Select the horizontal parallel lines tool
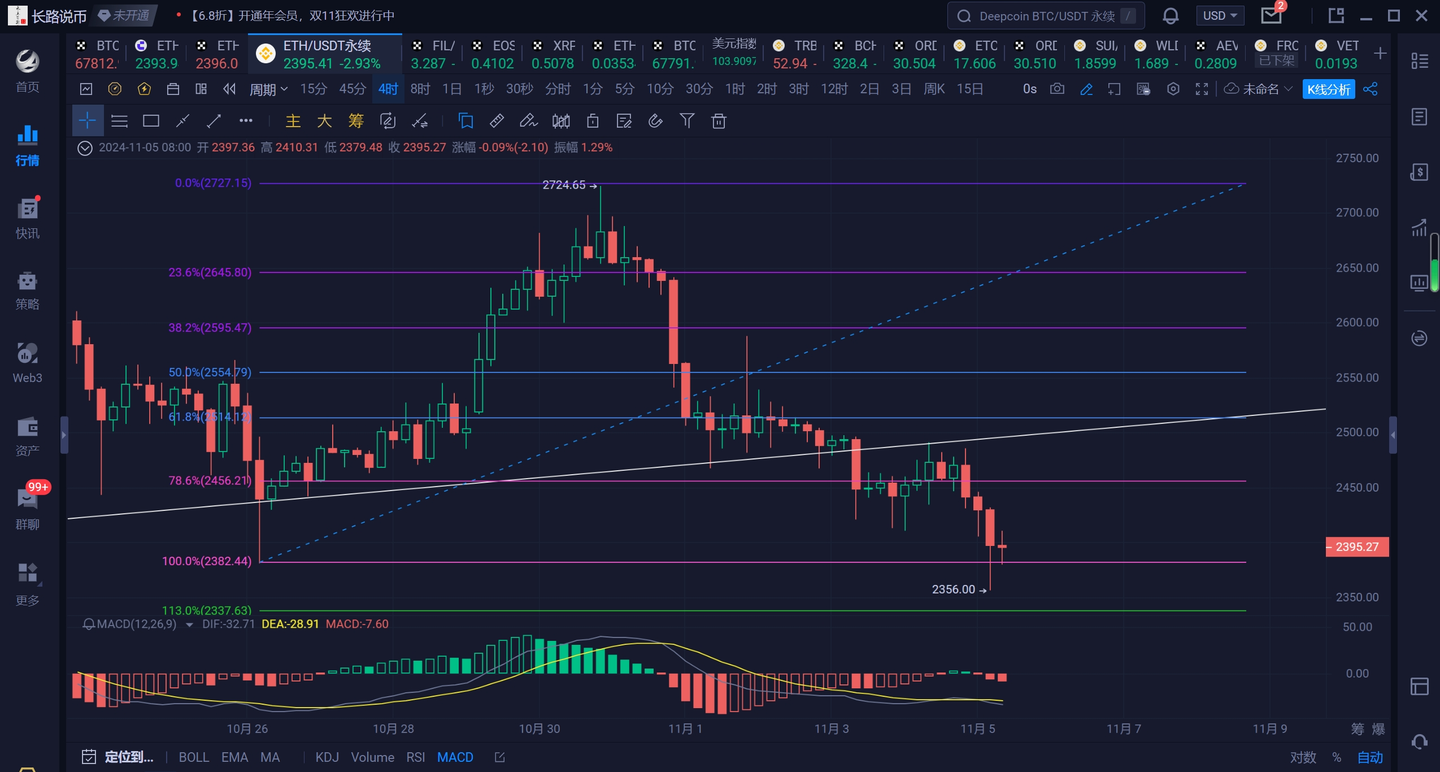This screenshot has width=1440, height=772. pyautogui.click(x=119, y=121)
